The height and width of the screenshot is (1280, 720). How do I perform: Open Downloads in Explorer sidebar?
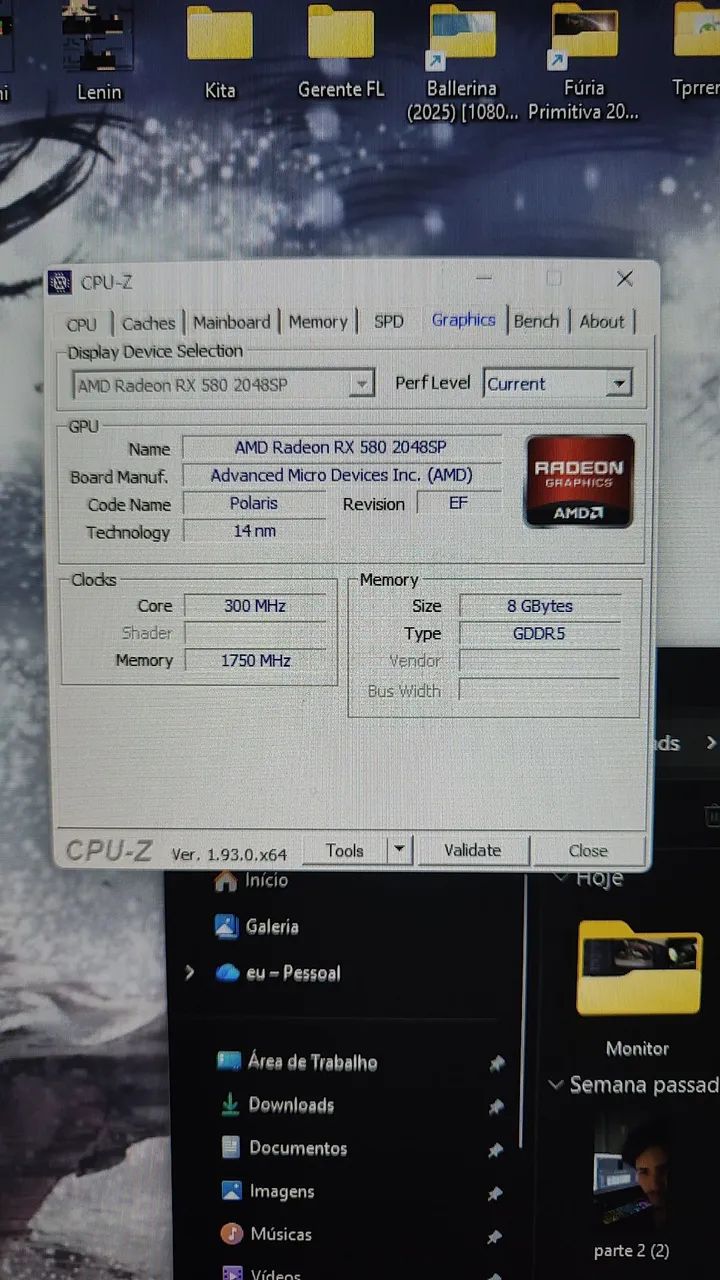tap(277, 1105)
